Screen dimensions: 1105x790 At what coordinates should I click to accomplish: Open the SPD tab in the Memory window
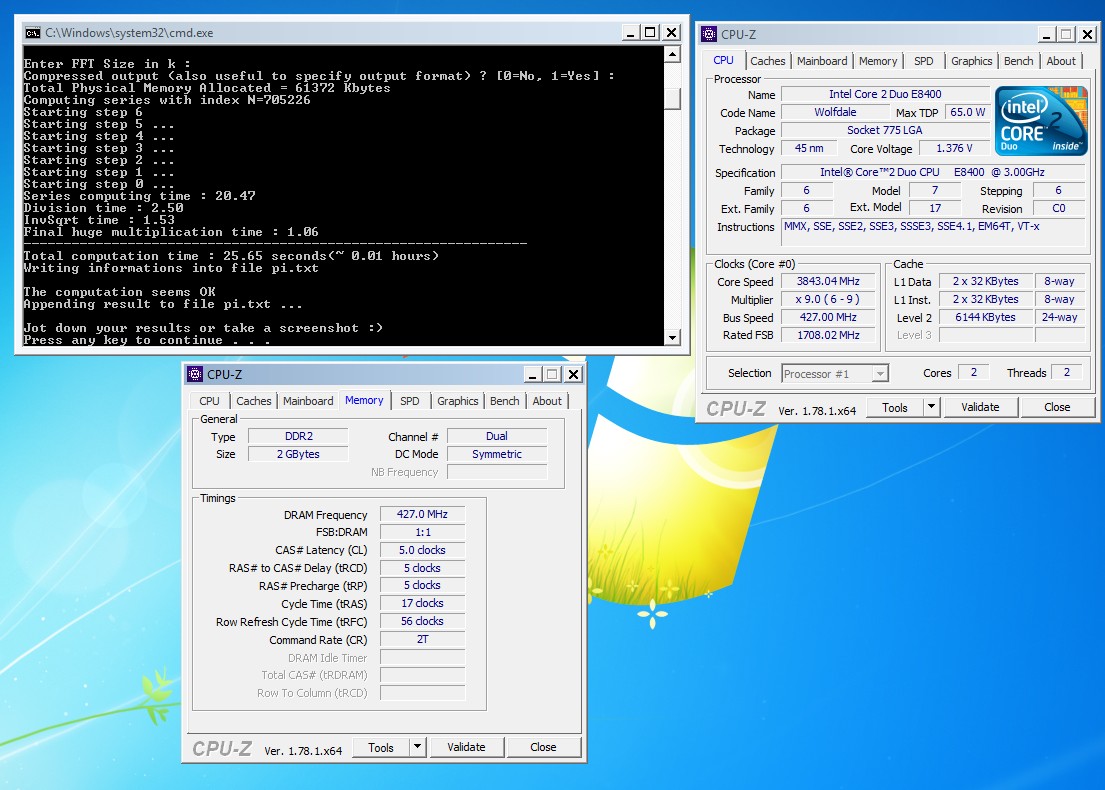(x=409, y=401)
